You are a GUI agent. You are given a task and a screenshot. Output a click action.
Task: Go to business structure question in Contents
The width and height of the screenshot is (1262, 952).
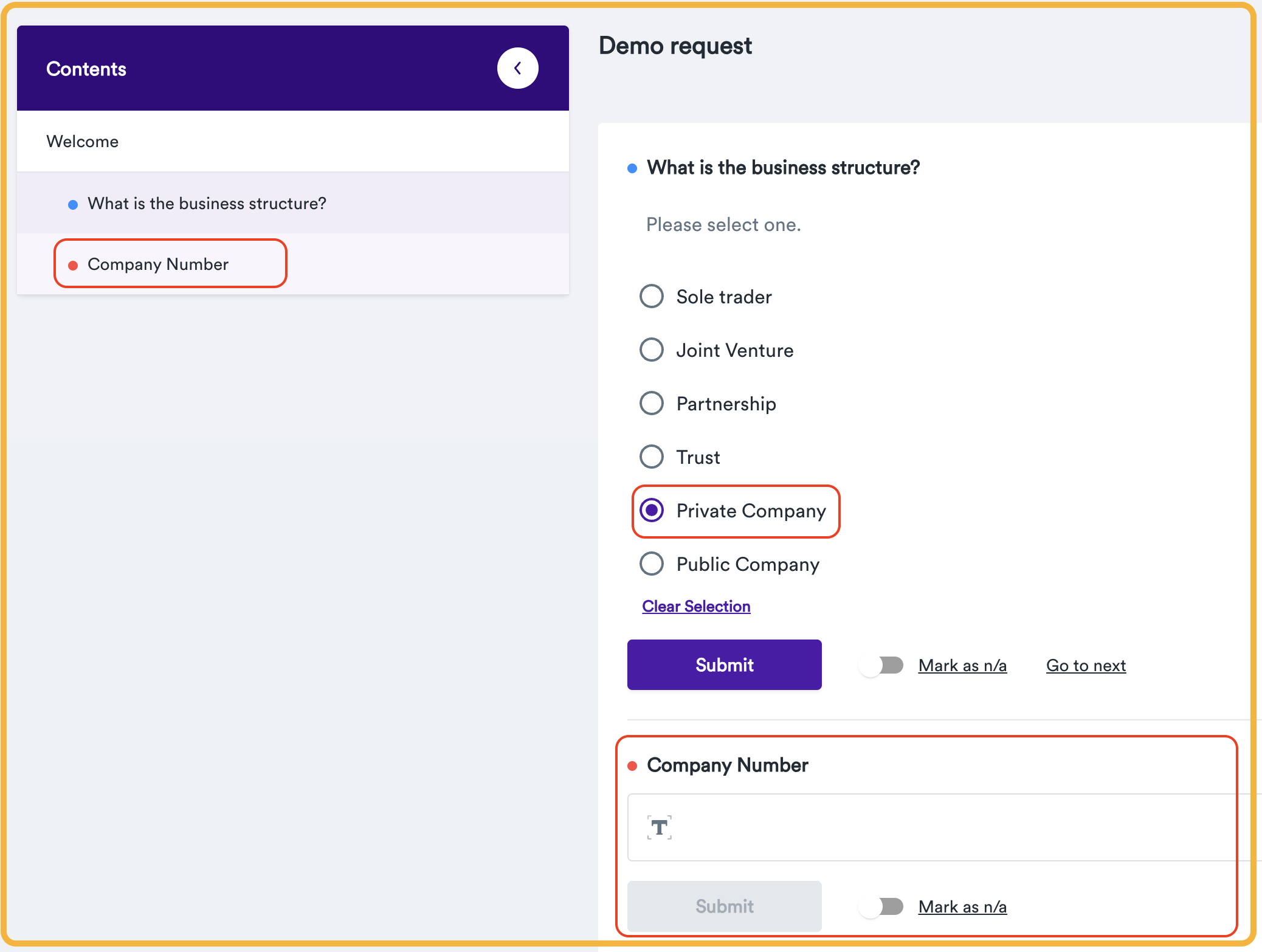coord(207,204)
